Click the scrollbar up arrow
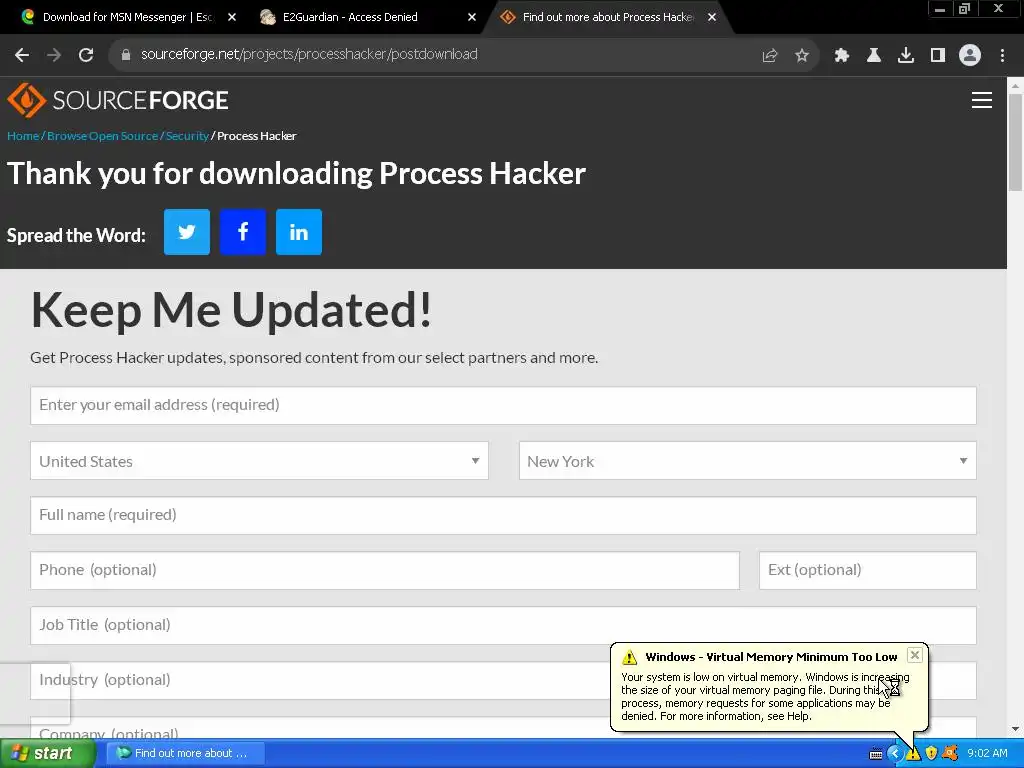Viewport: 1024px width, 768px height. click(x=1015, y=86)
